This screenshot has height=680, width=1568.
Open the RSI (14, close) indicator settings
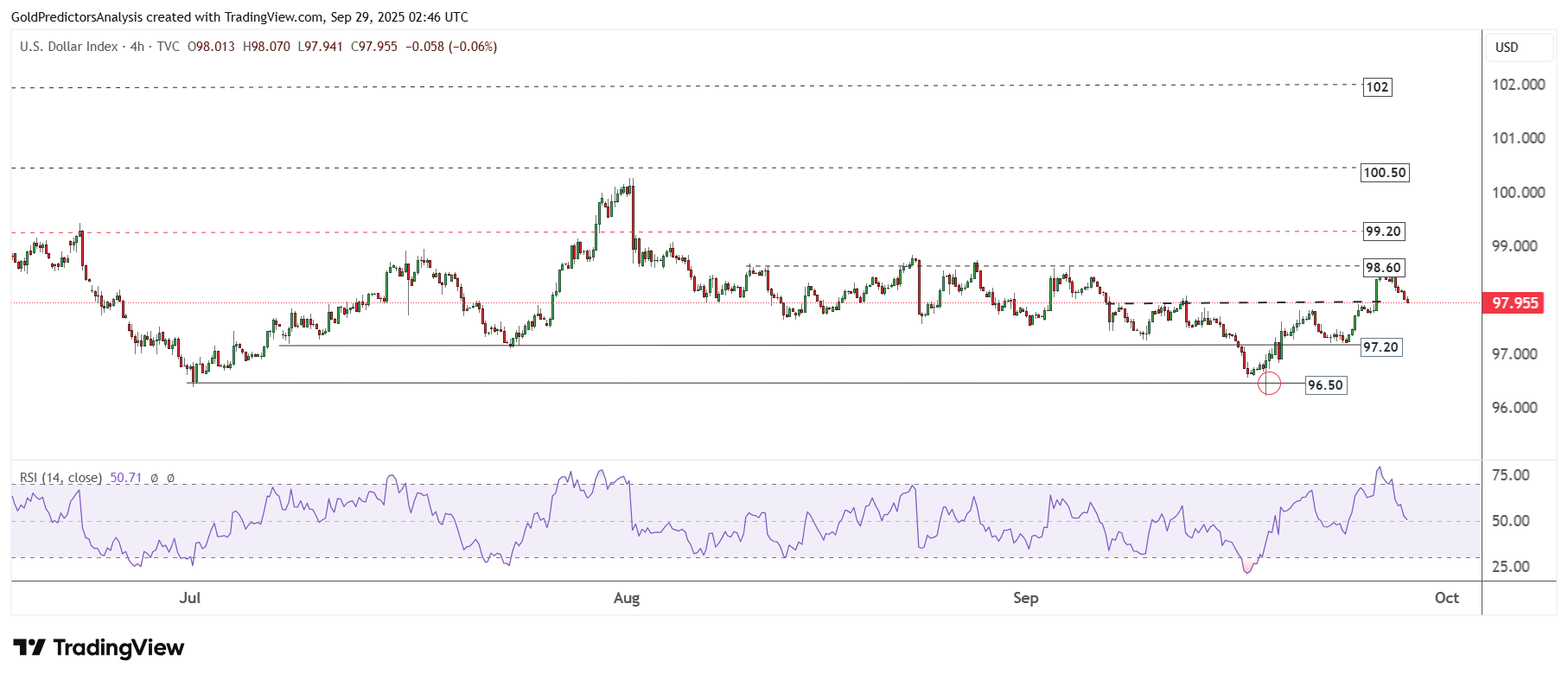(61, 478)
